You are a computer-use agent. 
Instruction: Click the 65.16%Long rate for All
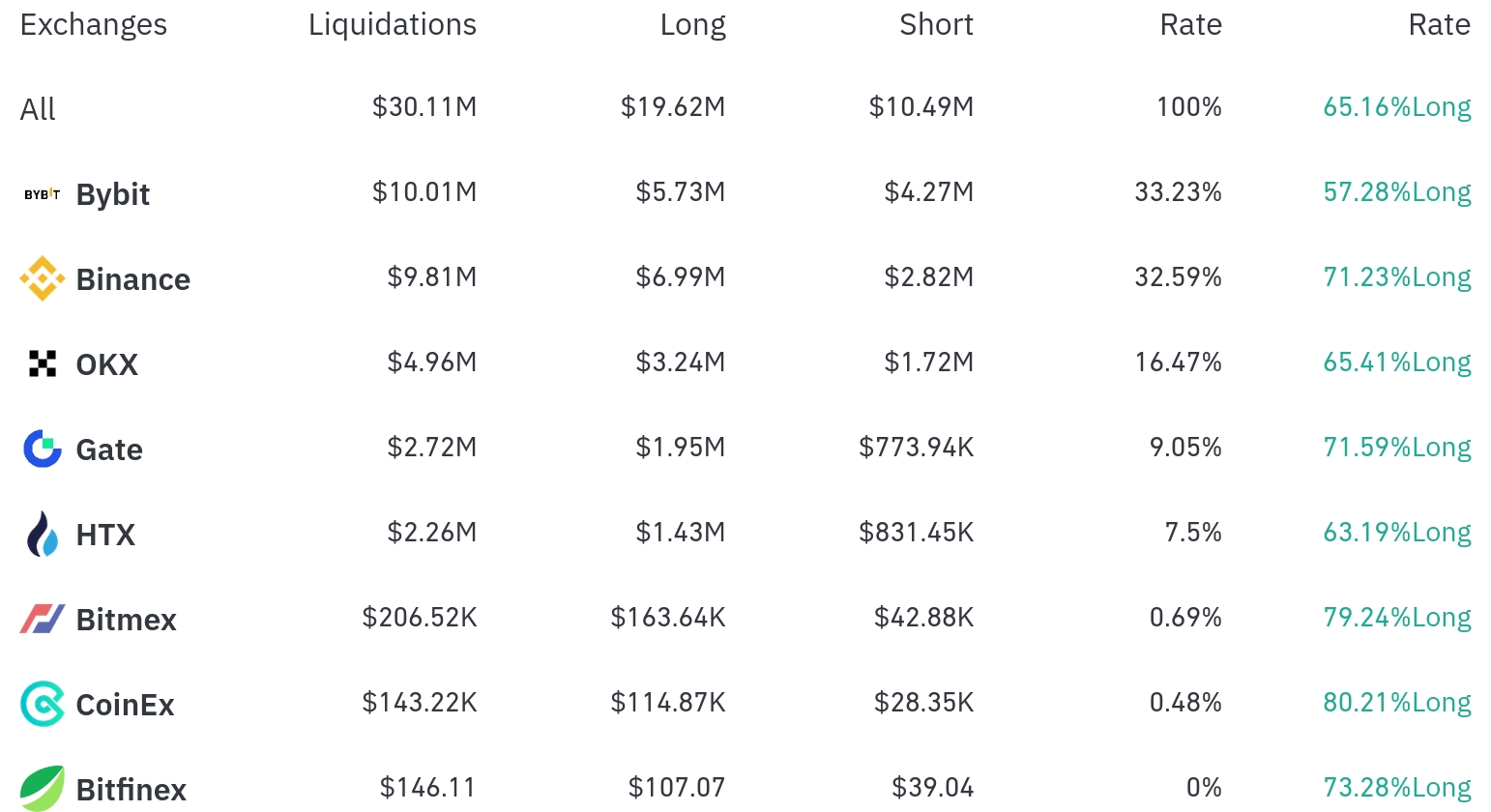(x=1397, y=106)
